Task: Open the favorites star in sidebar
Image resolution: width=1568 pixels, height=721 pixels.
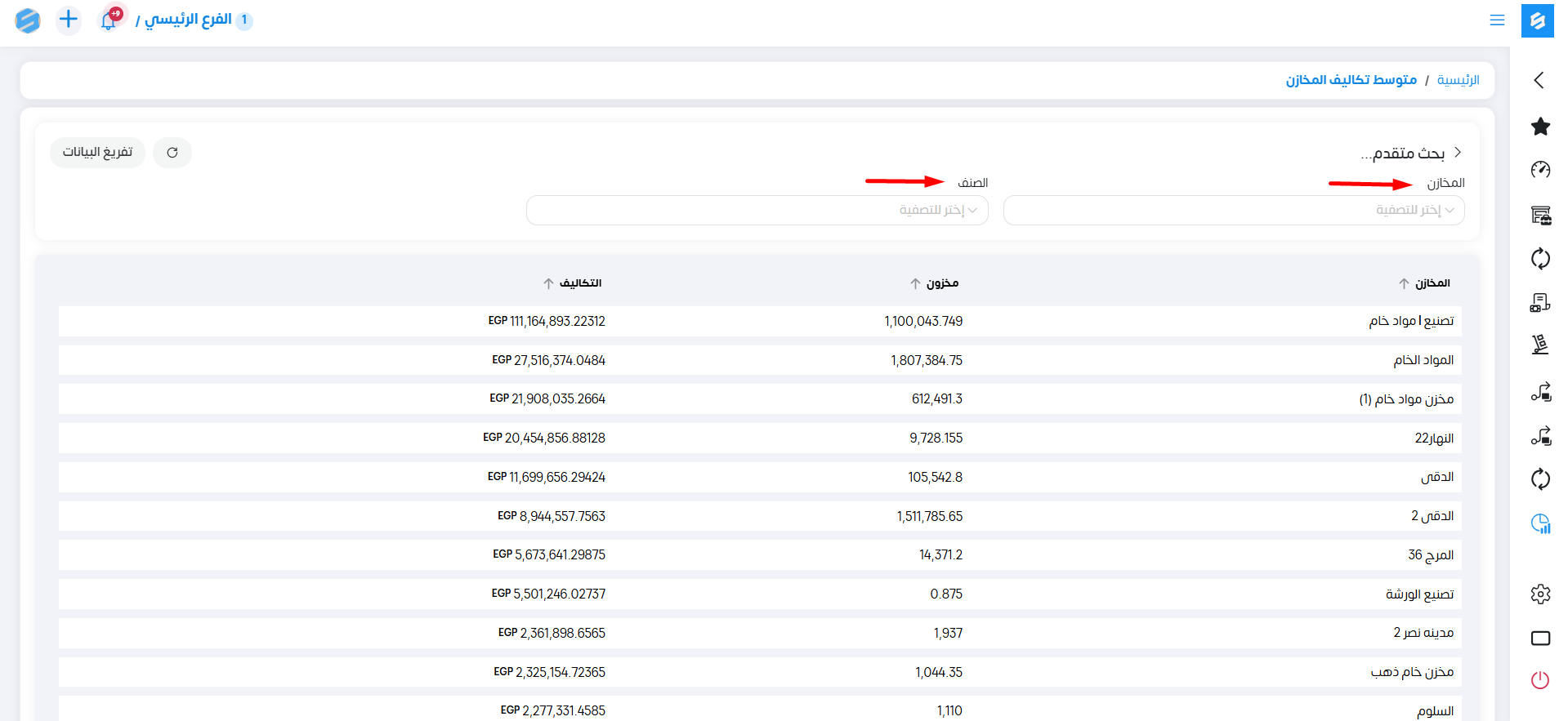Action: 1540,127
